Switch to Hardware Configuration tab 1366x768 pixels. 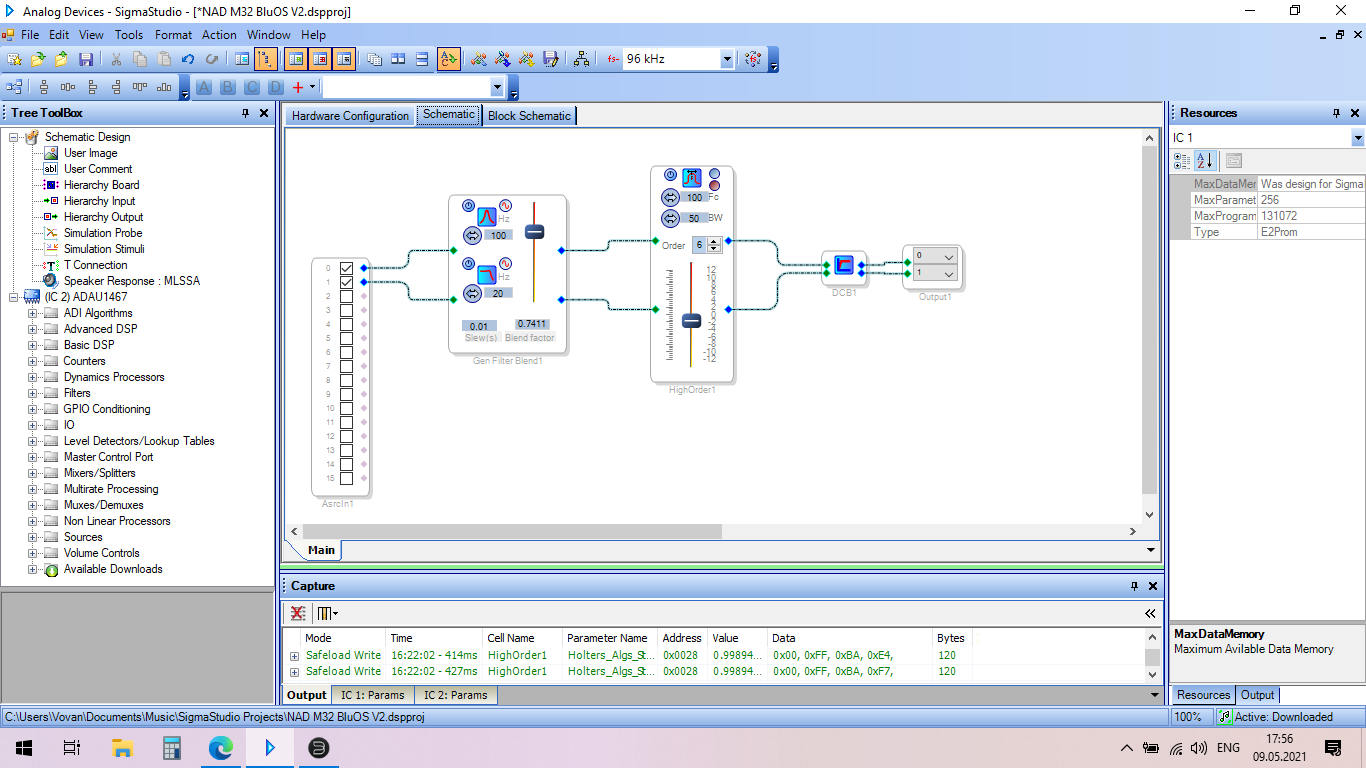[x=350, y=116]
